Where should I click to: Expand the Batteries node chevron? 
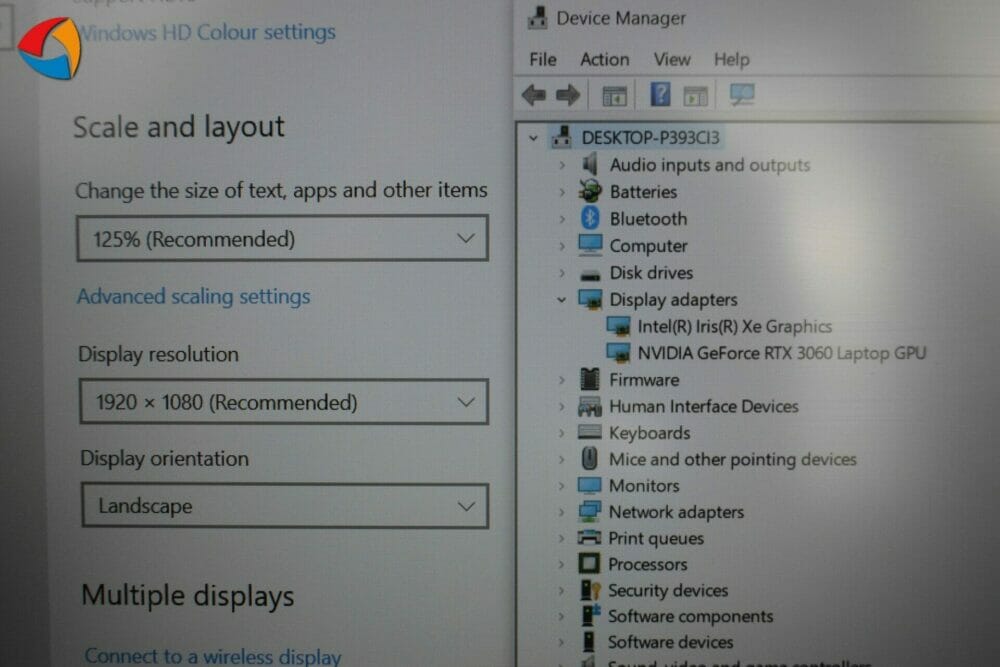(562, 192)
